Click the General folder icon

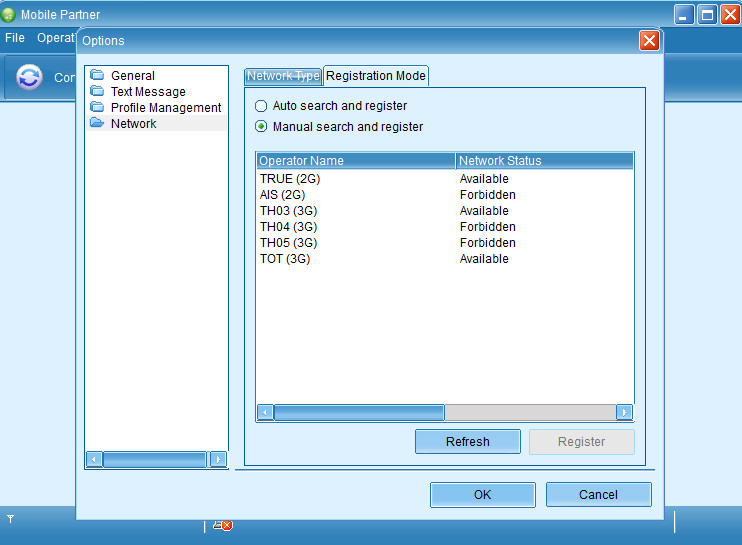[x=97, y=75]
